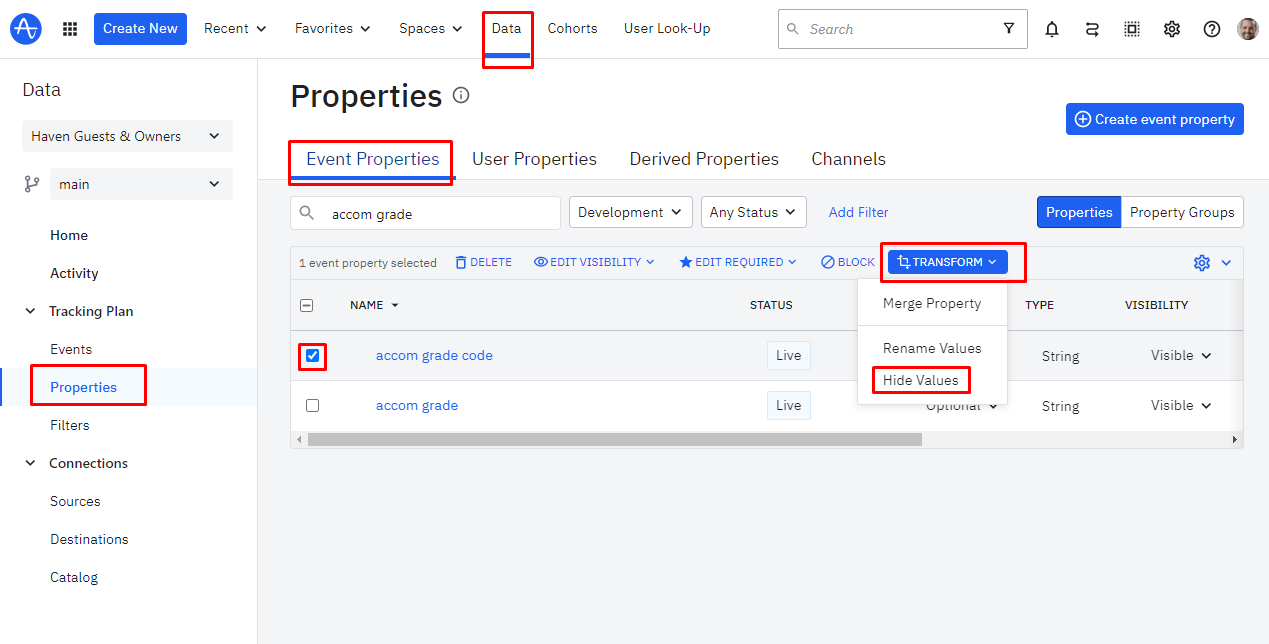Viewport: 1269px width, 644px height.
Task: Select the Property Groups view button
Action: click(1182, 212)
